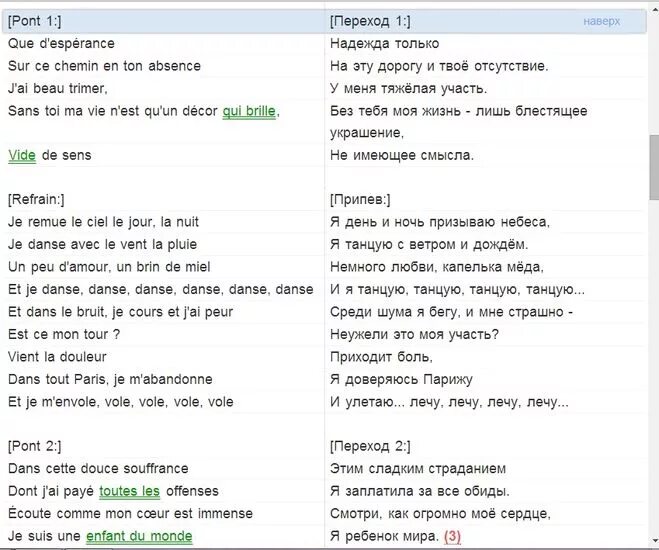Click the line 'Смотри, как огромно моё сердце,'
The height and width of the screenshot is (550, 659).
440,513
